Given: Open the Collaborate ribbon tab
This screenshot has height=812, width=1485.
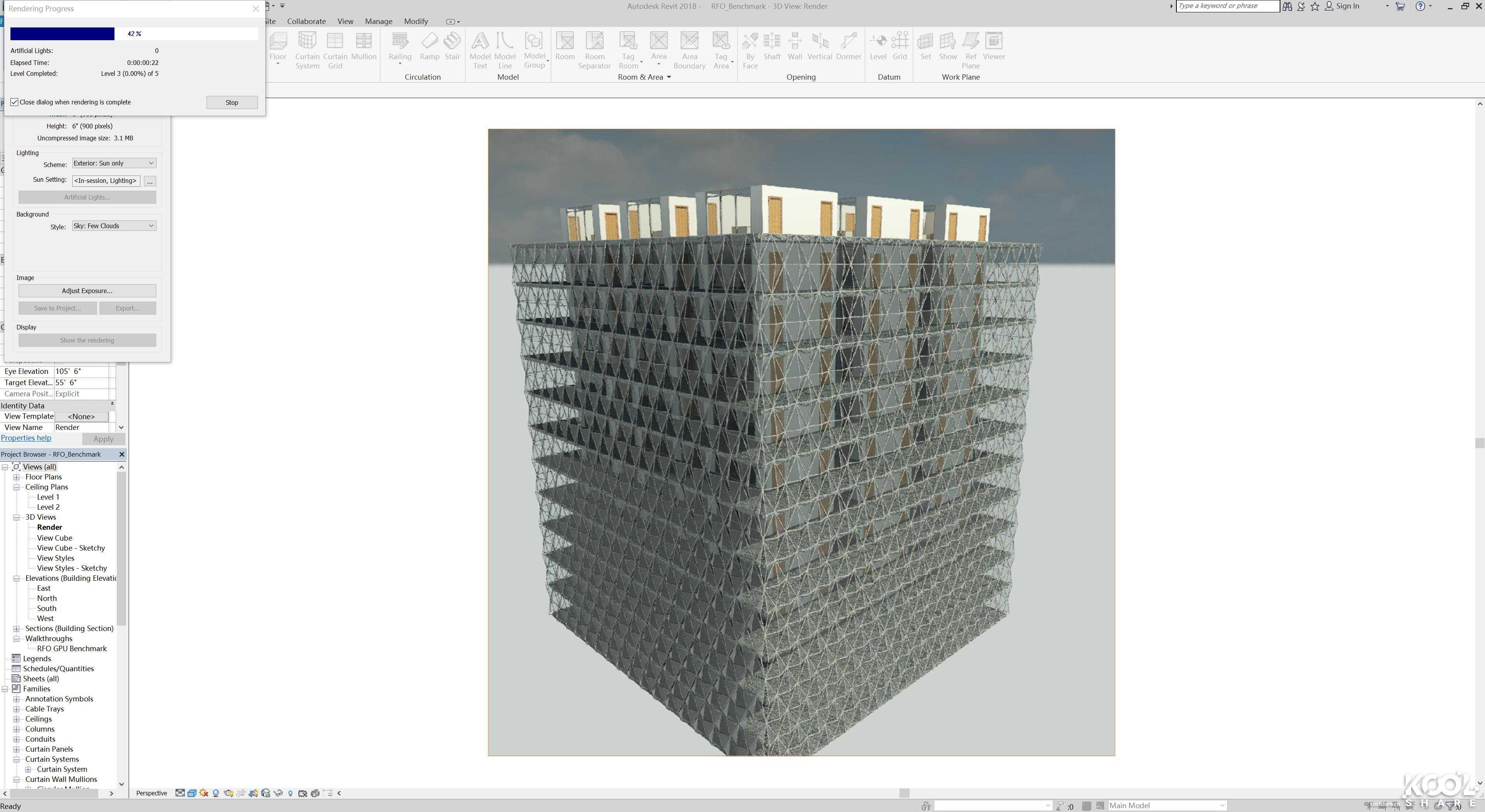Looking at the screenshot, I should pos(306,21).
